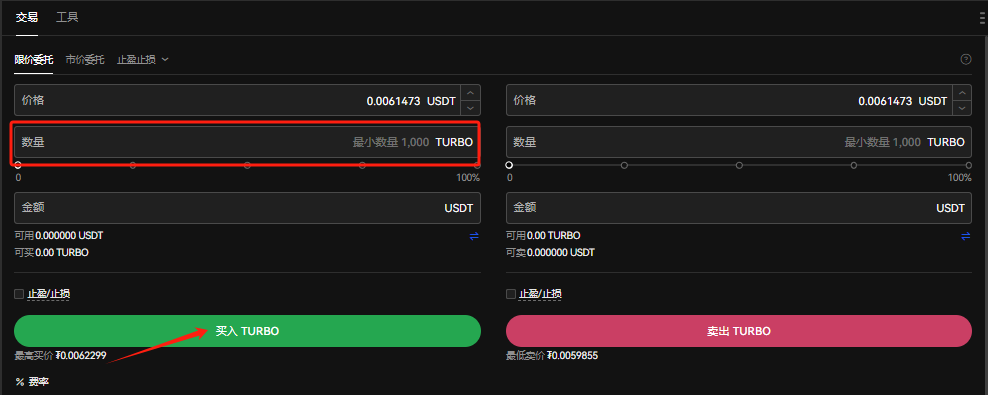Enable sell-side 止盈/止损 checkbox
Viewport: 988px width, 395px height.
[510, 294]
